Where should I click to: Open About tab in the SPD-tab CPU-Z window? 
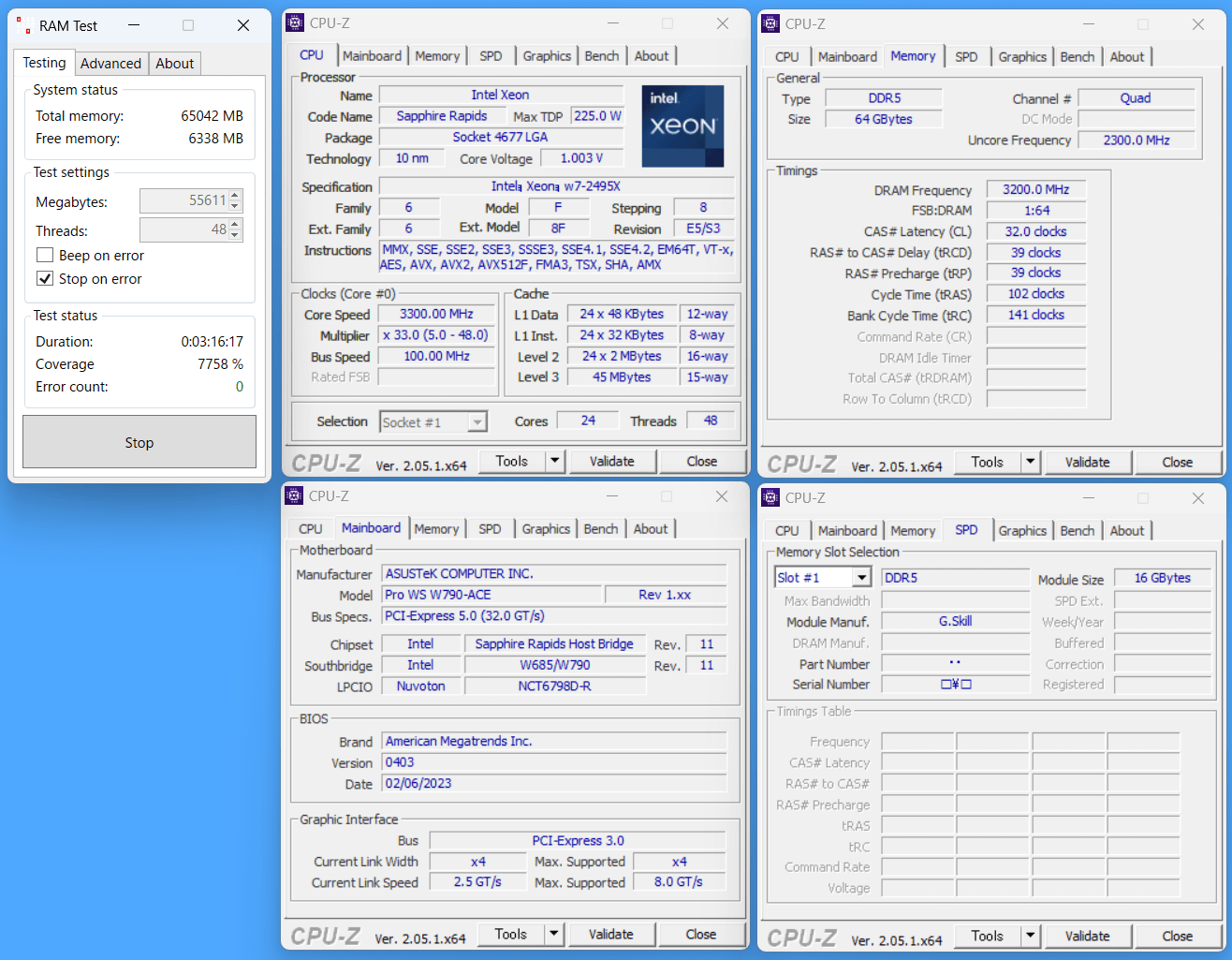tap(1127, 531)
